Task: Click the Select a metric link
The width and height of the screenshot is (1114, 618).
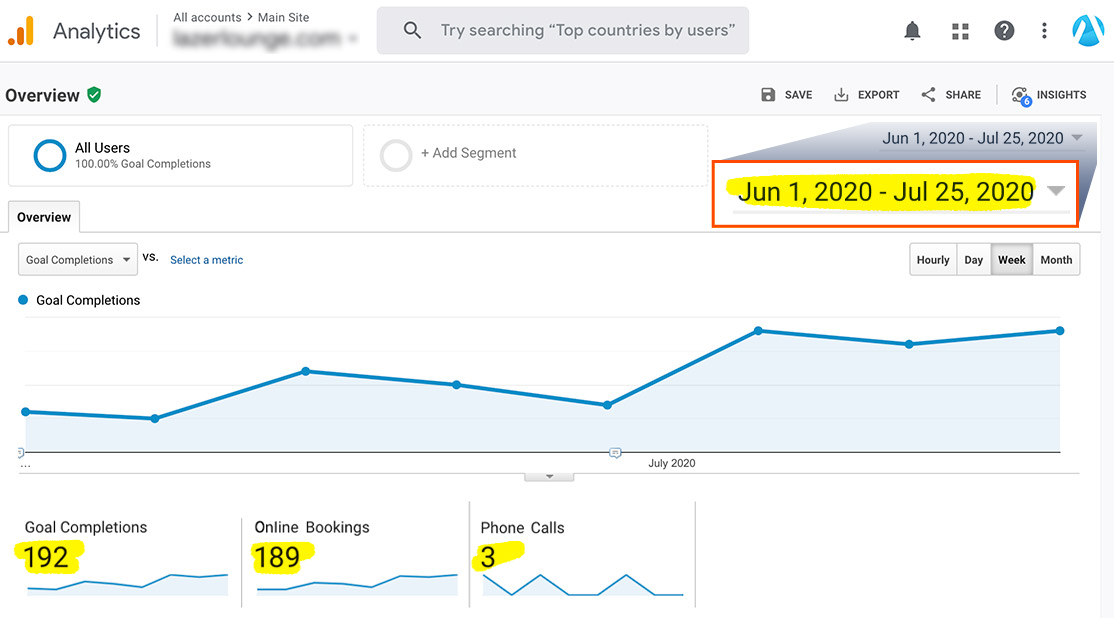Action: 206,259
